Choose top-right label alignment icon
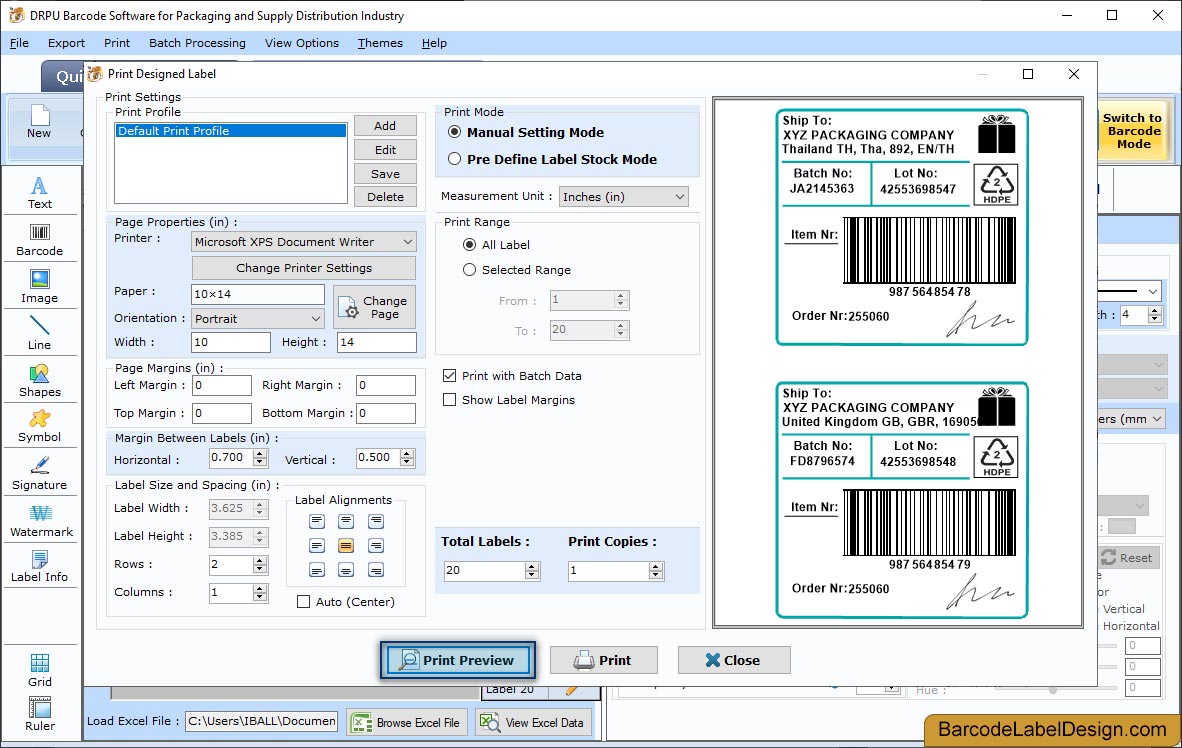 [376, 521]
